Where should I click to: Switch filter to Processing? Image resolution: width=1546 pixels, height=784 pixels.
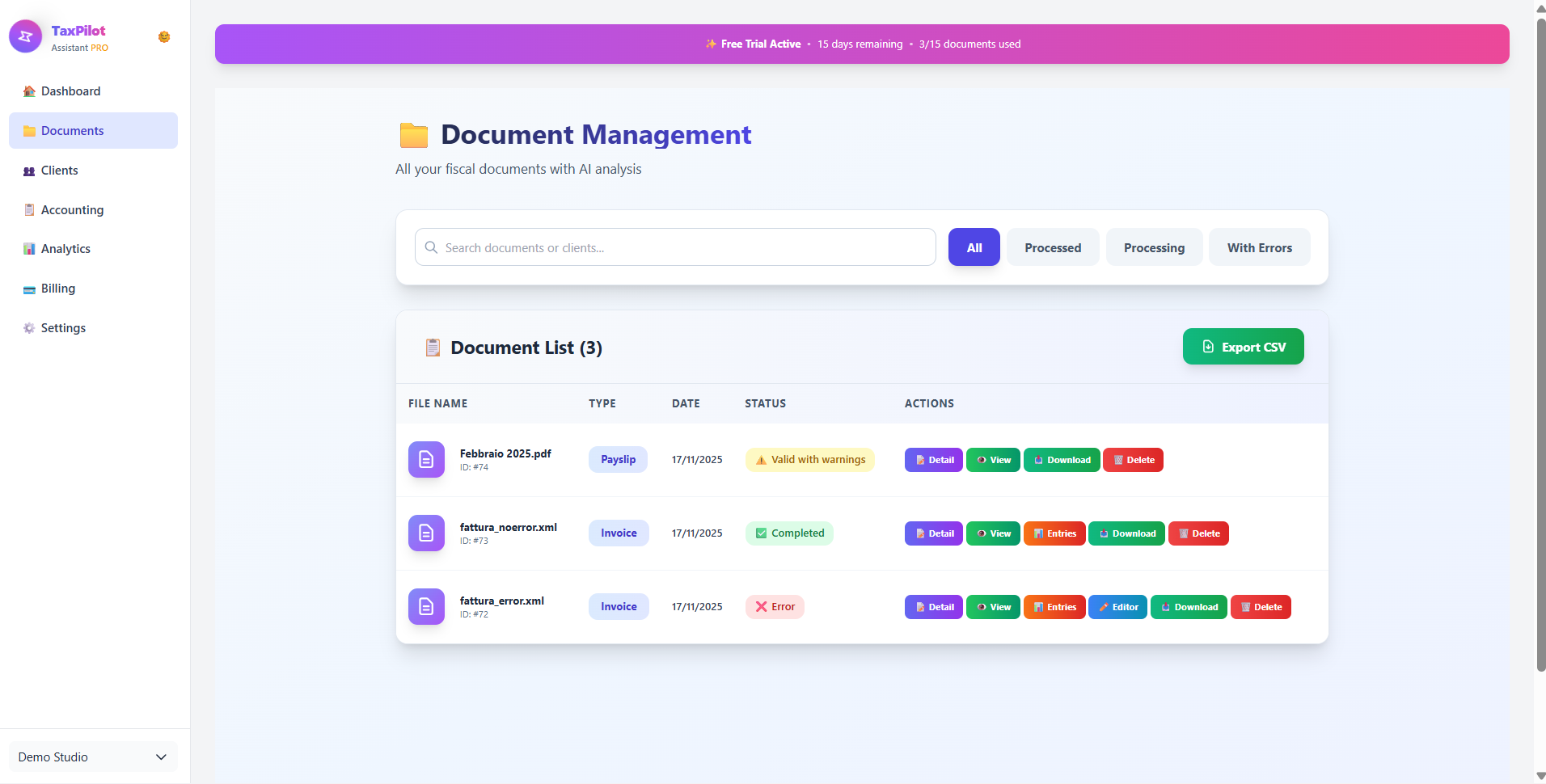tap(1154, 247)
